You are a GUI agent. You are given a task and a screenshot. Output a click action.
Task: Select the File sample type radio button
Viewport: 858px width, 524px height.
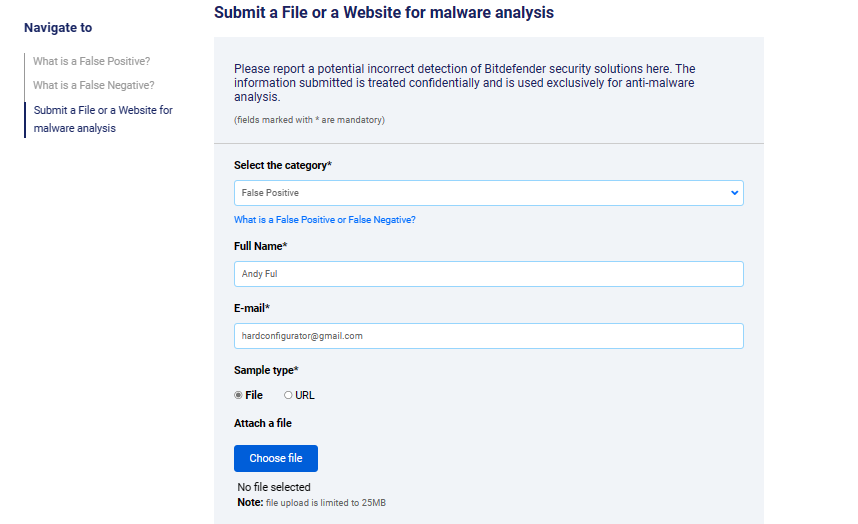click(x=238, y=395)
